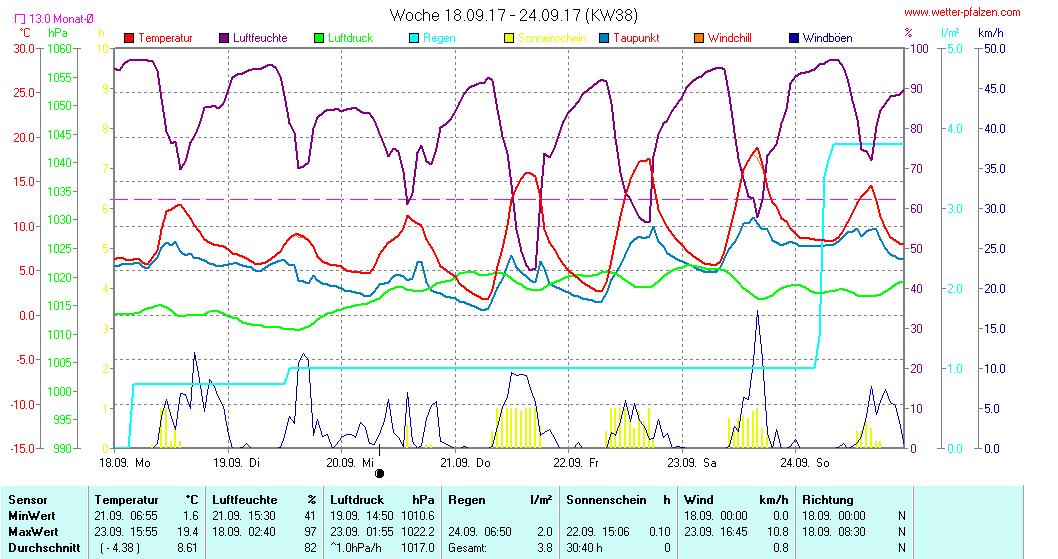Click the 13.0 Monat-Ø label
Viewport: 1058px width, 559px height.
[x=61, y=20]
